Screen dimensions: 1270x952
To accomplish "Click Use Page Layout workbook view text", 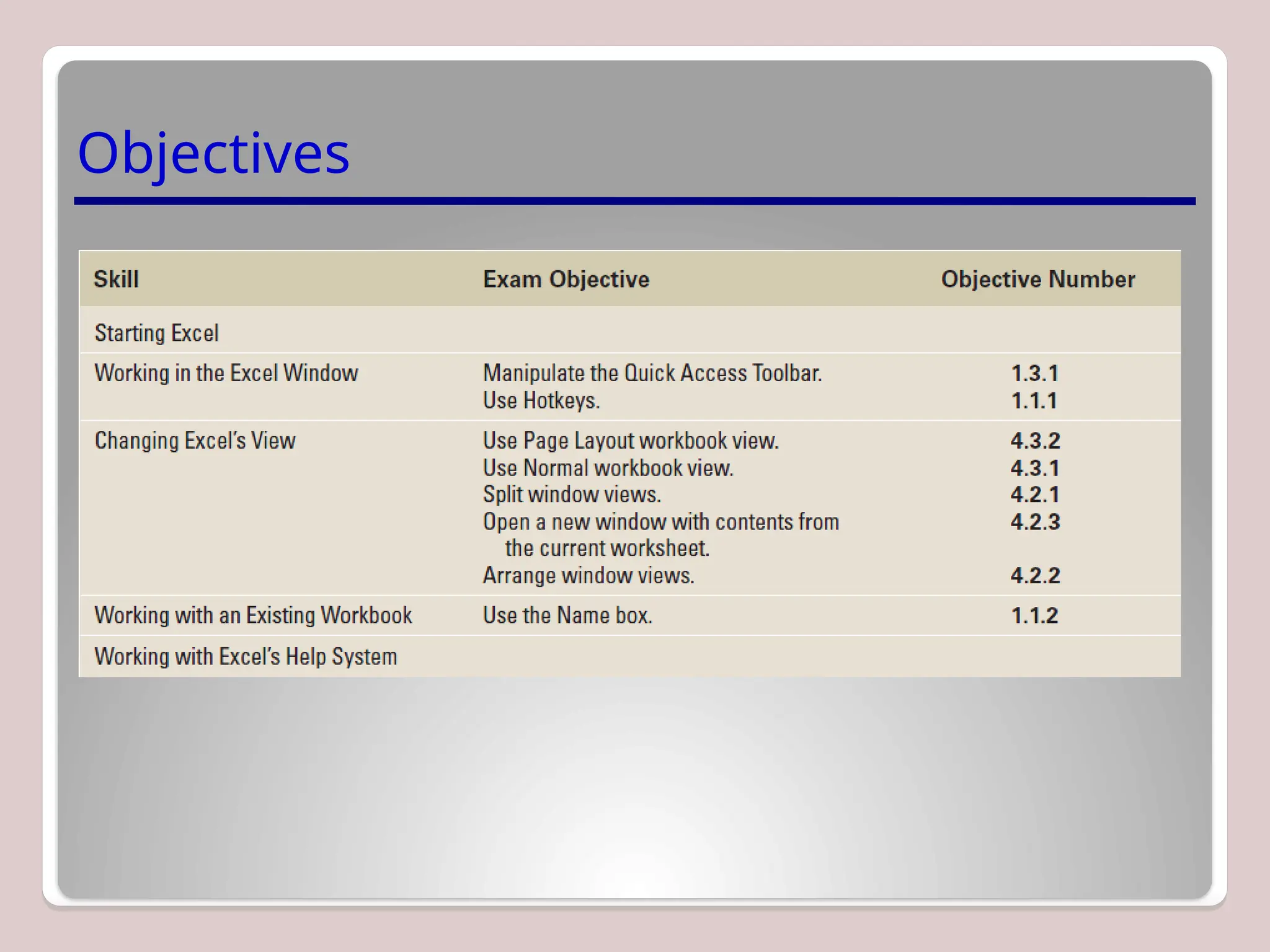I will pos(631,441).
